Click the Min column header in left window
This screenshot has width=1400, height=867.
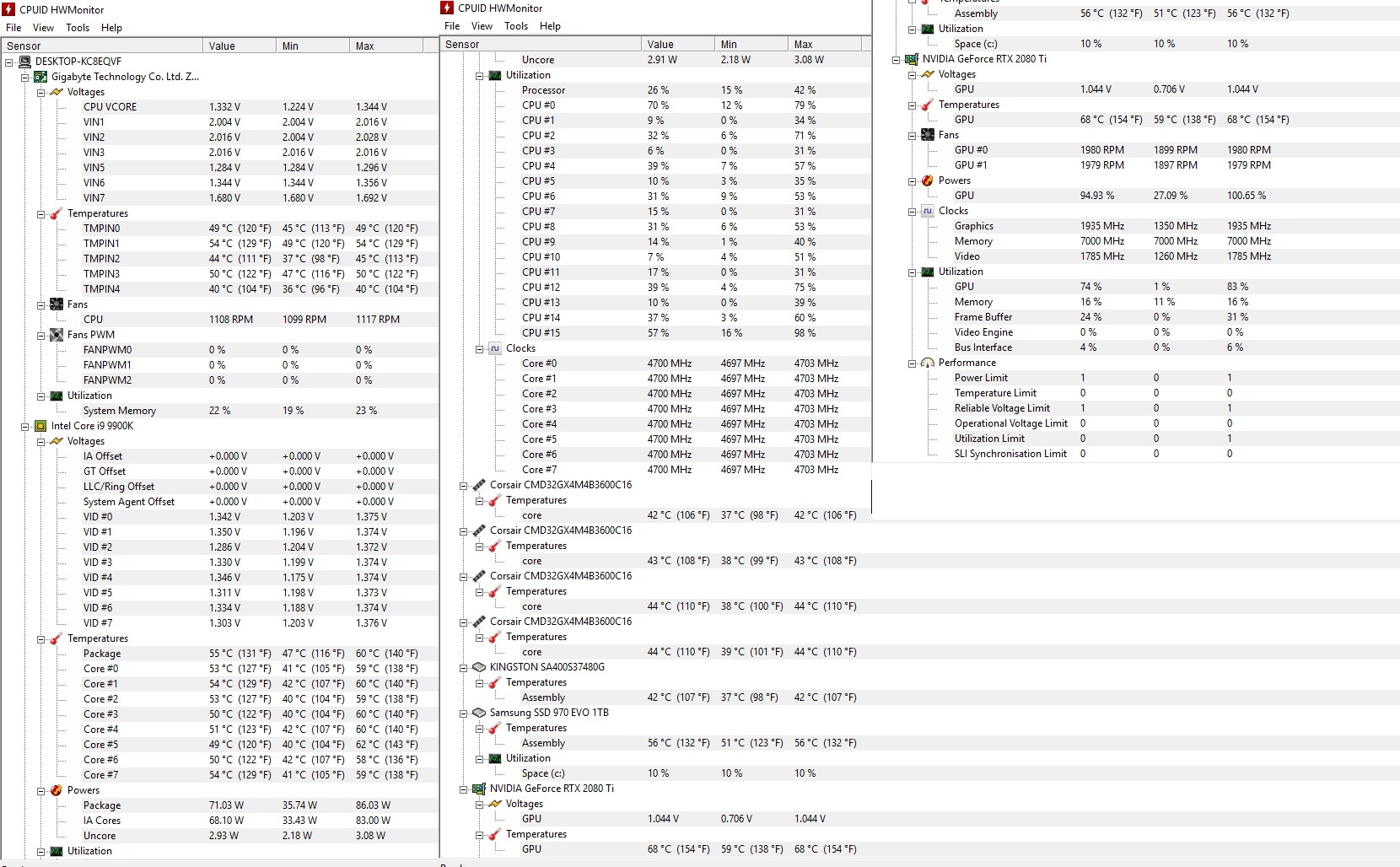[x=313, y=46]
